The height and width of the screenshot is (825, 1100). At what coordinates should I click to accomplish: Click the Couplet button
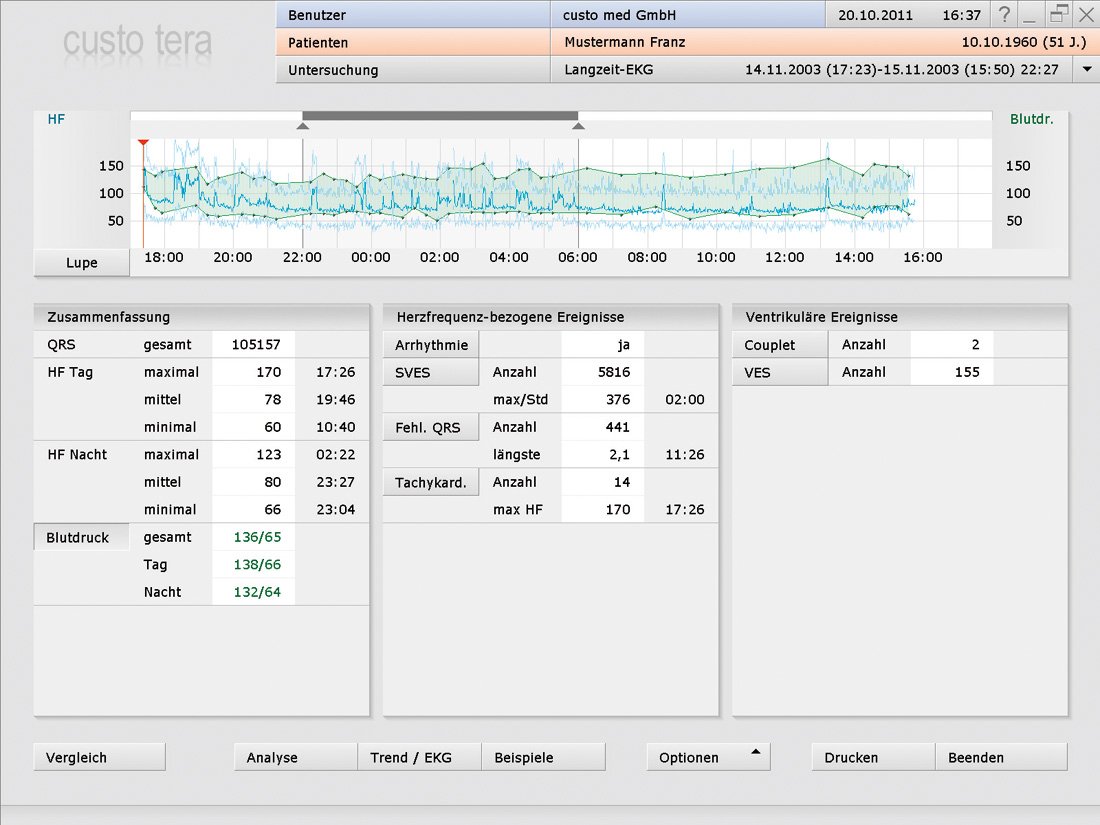point(780,345)
